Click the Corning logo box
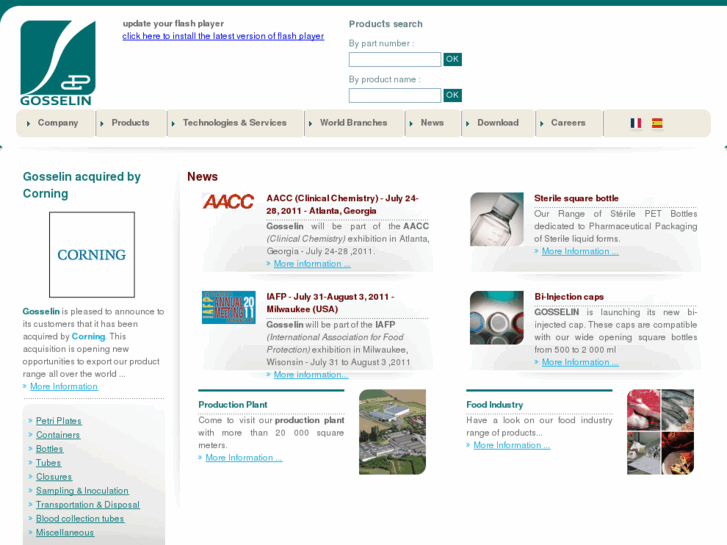This screenshot has height=545, width=727. pyautogui.click(x=92, y=255)
